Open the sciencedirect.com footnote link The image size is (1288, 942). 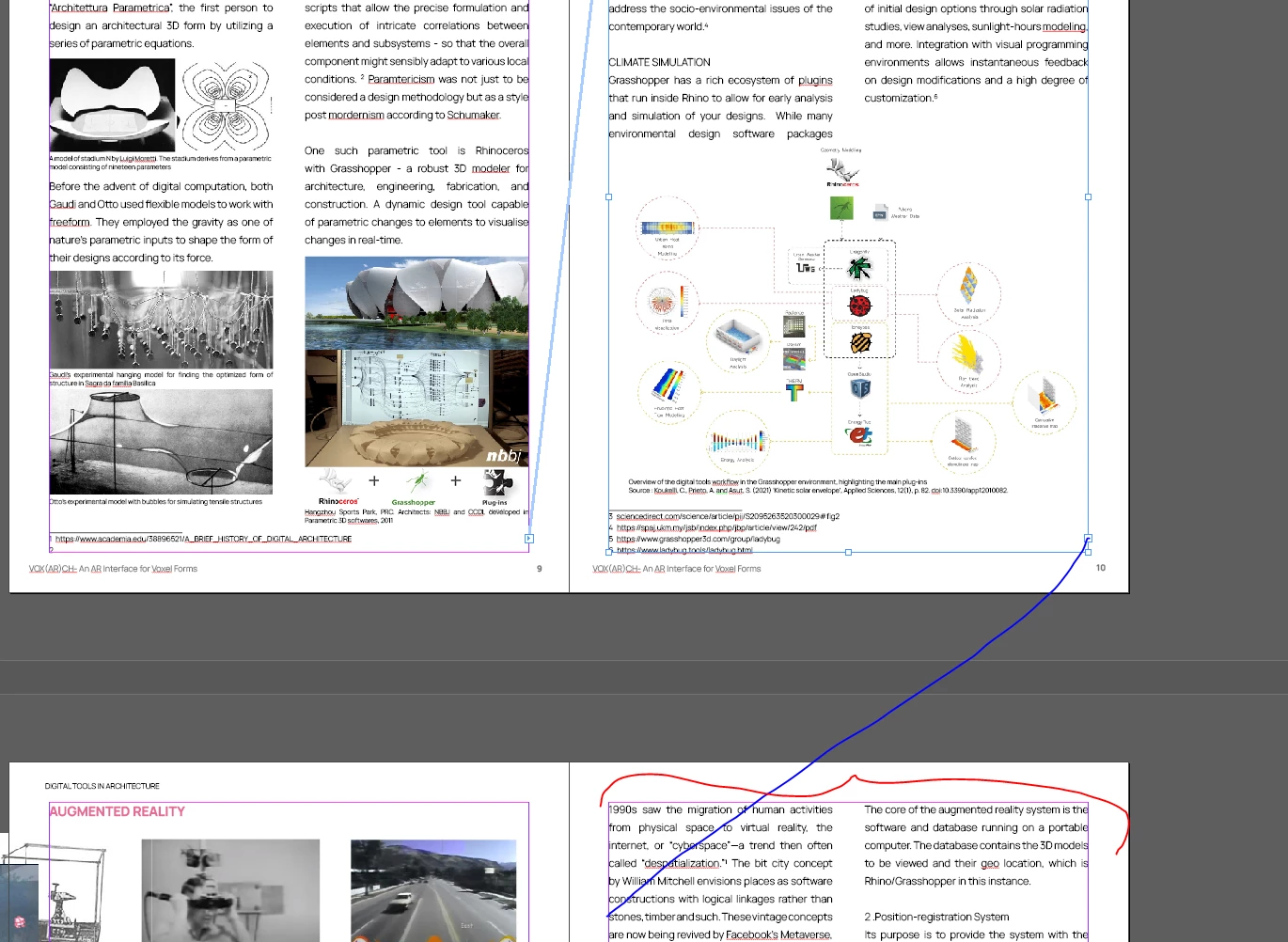(728, 516)
